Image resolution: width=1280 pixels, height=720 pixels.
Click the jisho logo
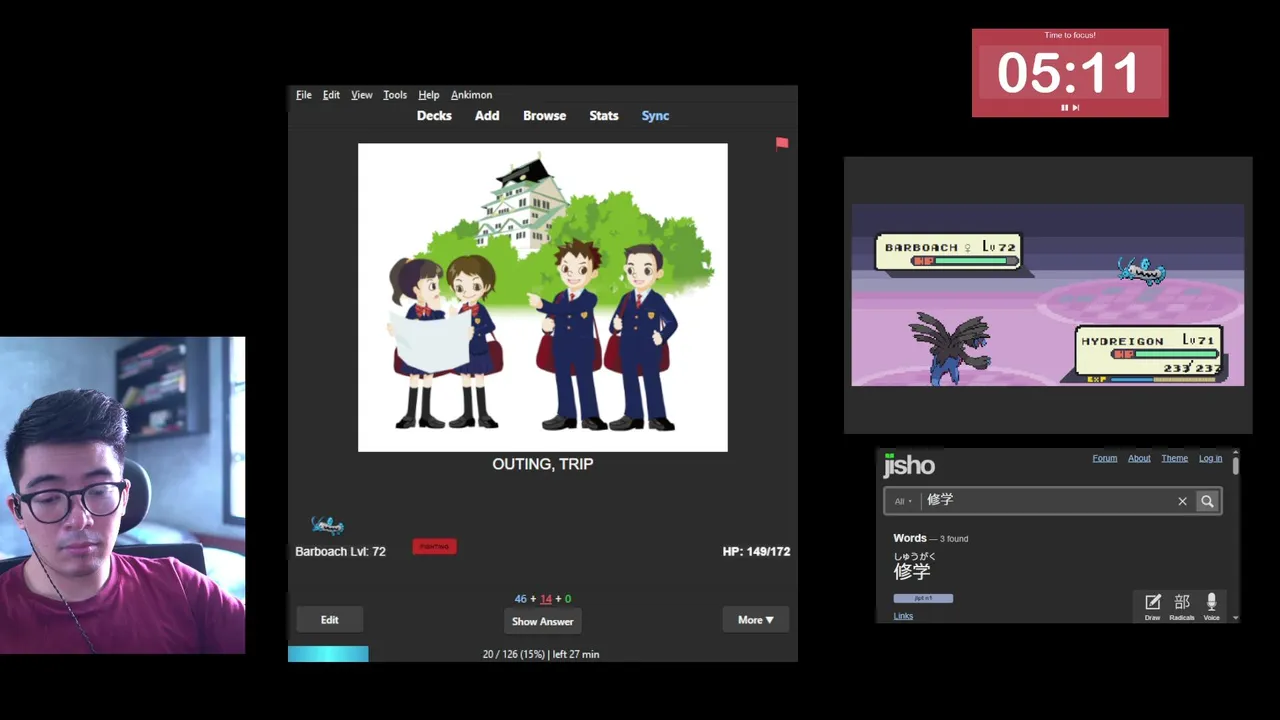click(x=909, y=465)
